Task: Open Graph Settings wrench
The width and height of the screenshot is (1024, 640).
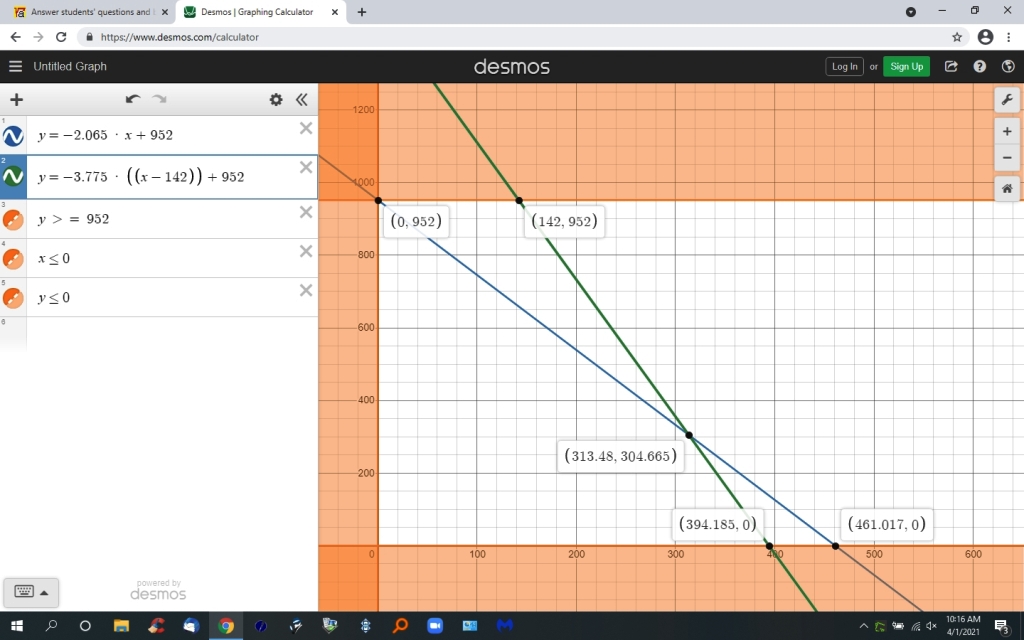Action: pos(1007,100)
